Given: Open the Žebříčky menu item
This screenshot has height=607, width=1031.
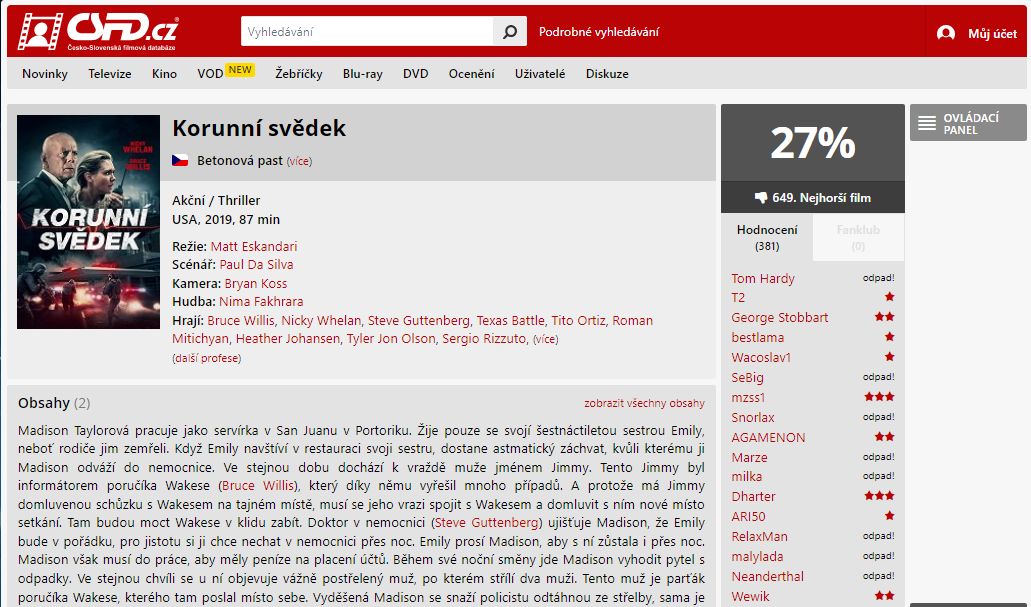Looking at the screenshot, I should [299, 74].
